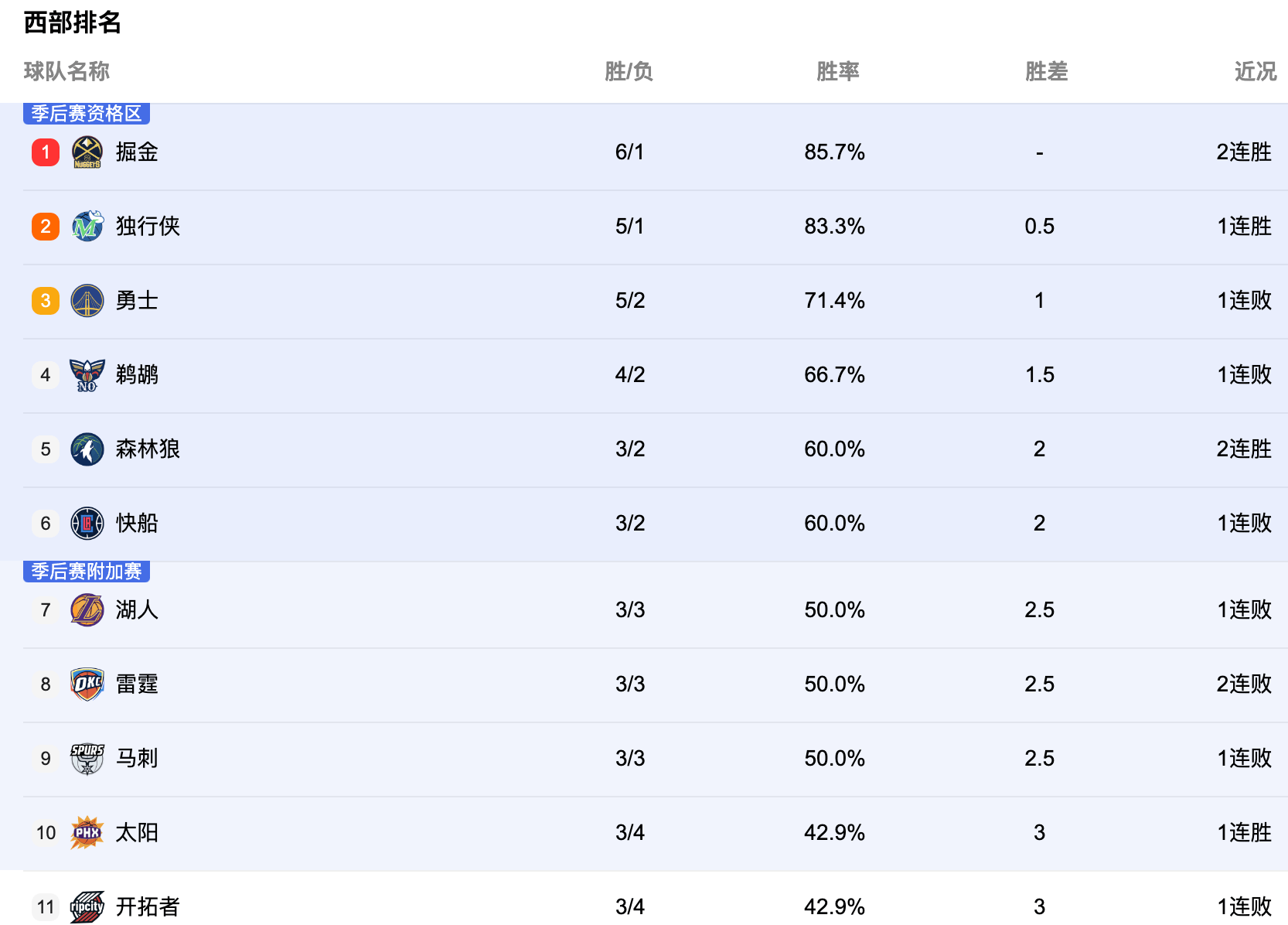Click the 胜/负 column header
Viewport: 1288px width, 925px height.
[x=629, y=72]
